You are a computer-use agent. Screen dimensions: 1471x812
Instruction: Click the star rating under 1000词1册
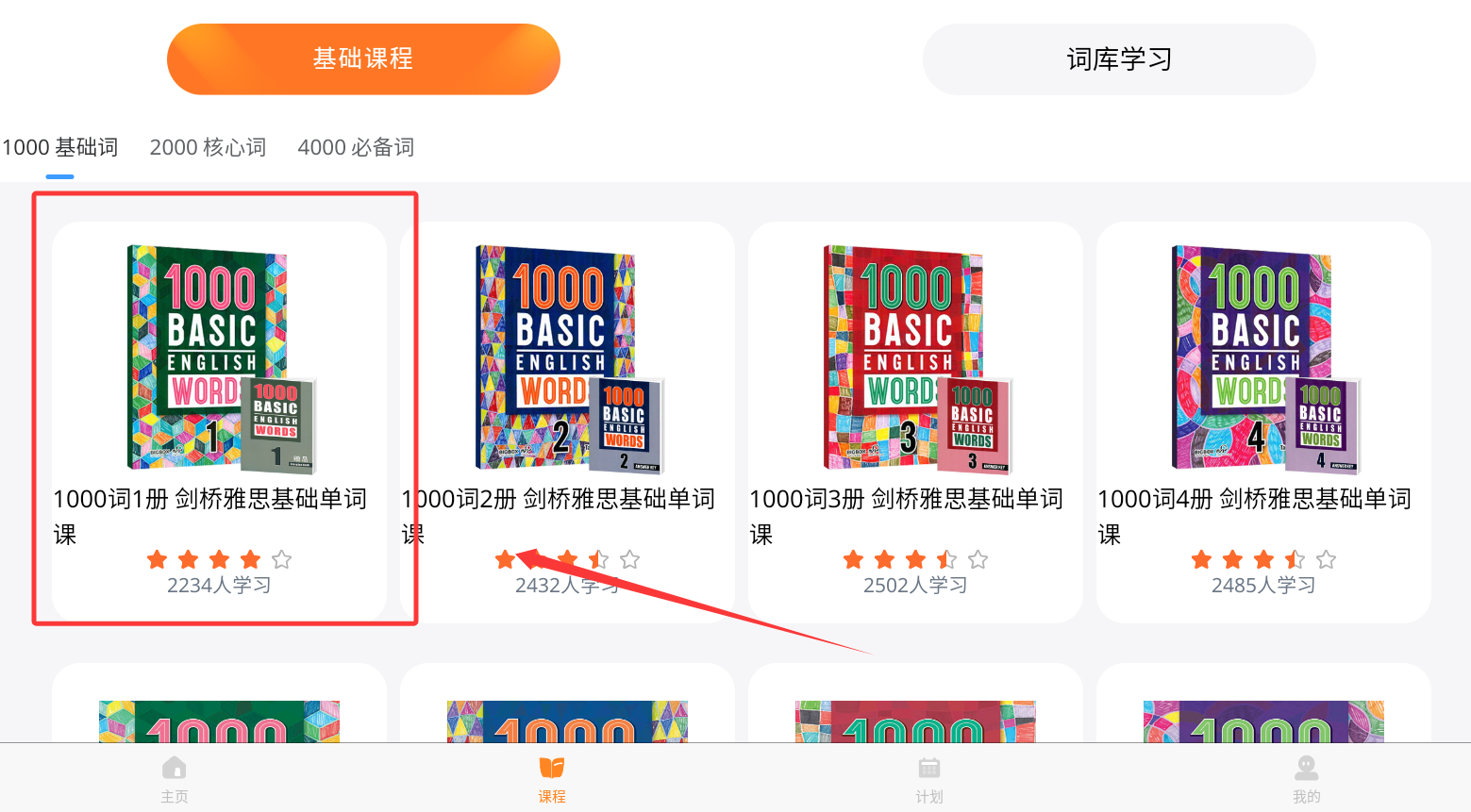[x=219, y=559]
